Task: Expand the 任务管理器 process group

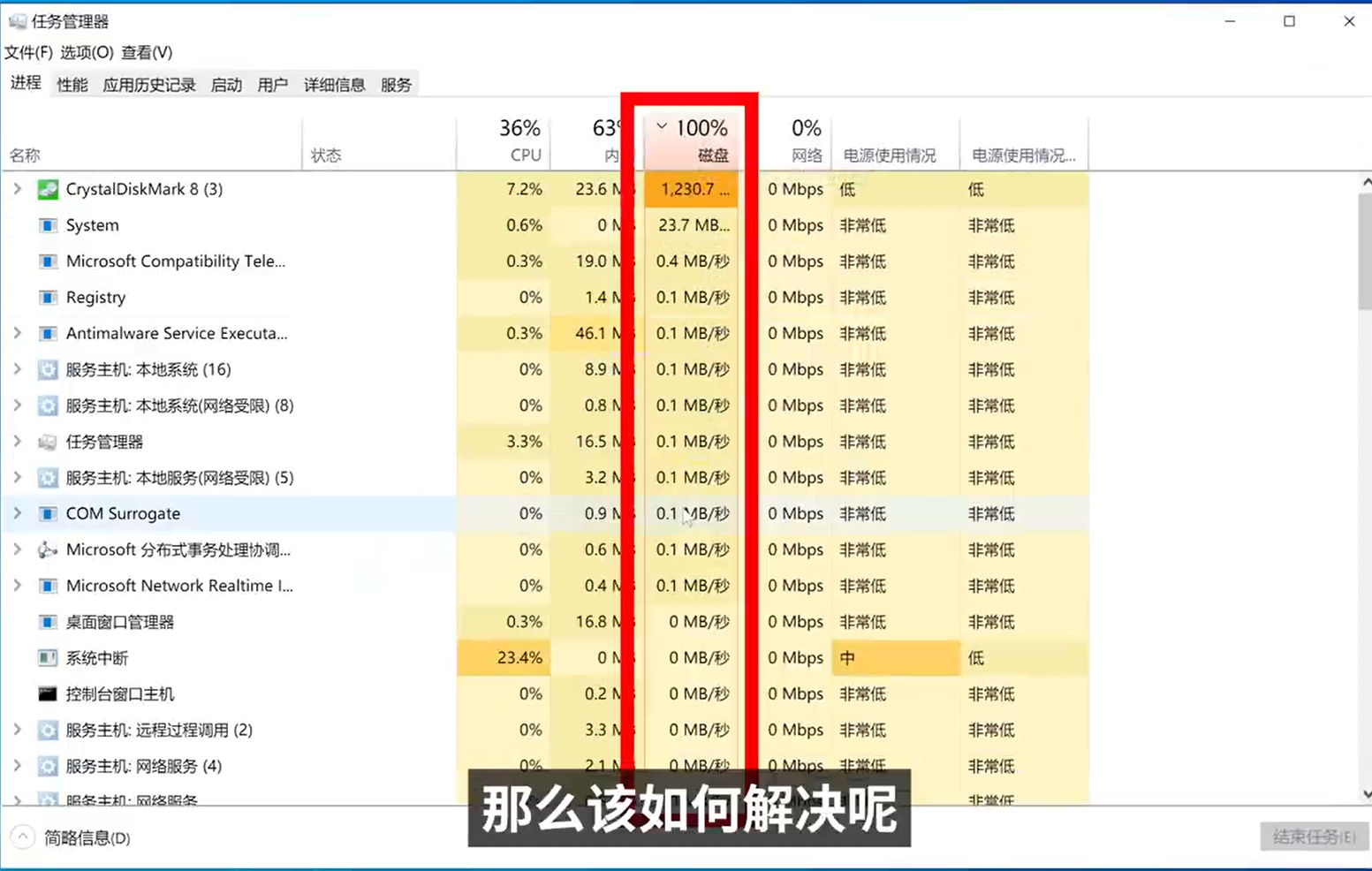Action: pos(17,442)
